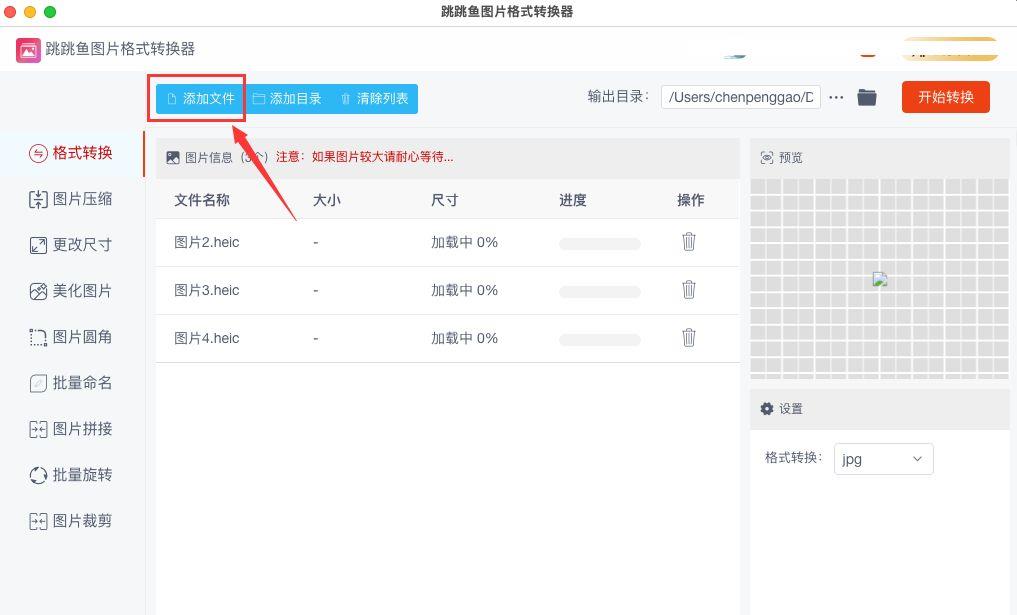Open the 图片拼接 stitching tool

click(70, 429)
